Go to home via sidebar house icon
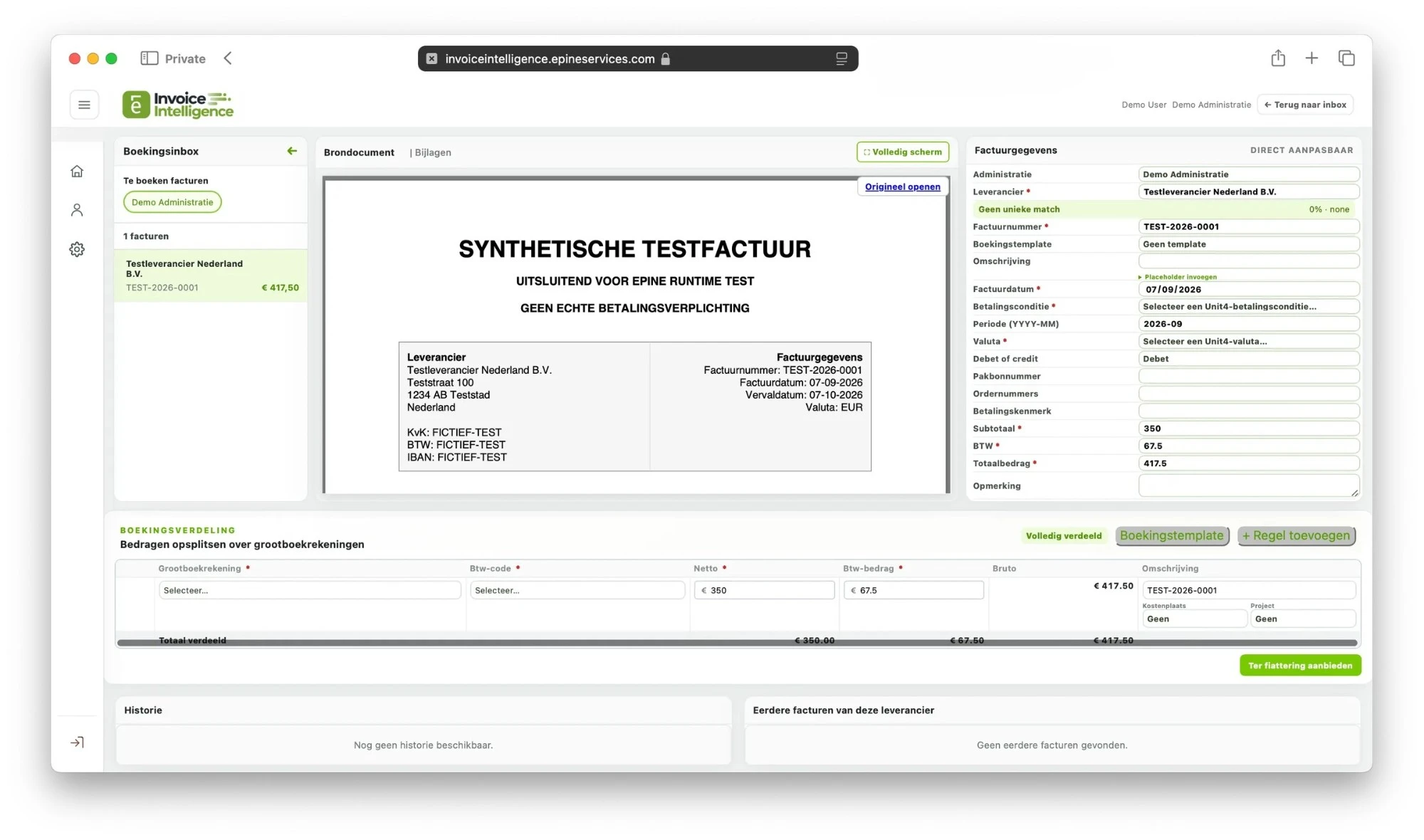The width and height of the screenshot is (1424, 840). coord(77,172)
